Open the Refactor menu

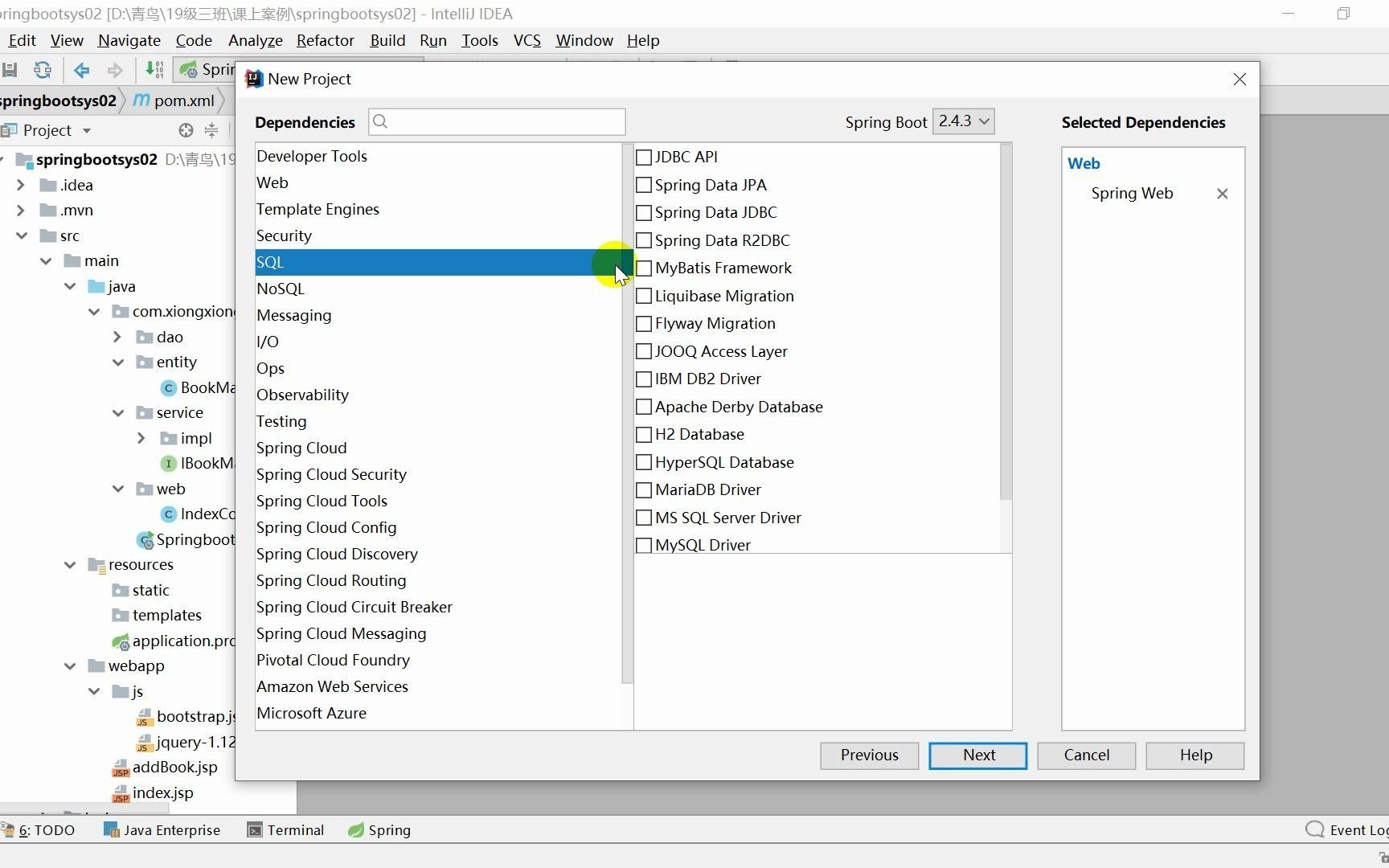tap(325, 40)
